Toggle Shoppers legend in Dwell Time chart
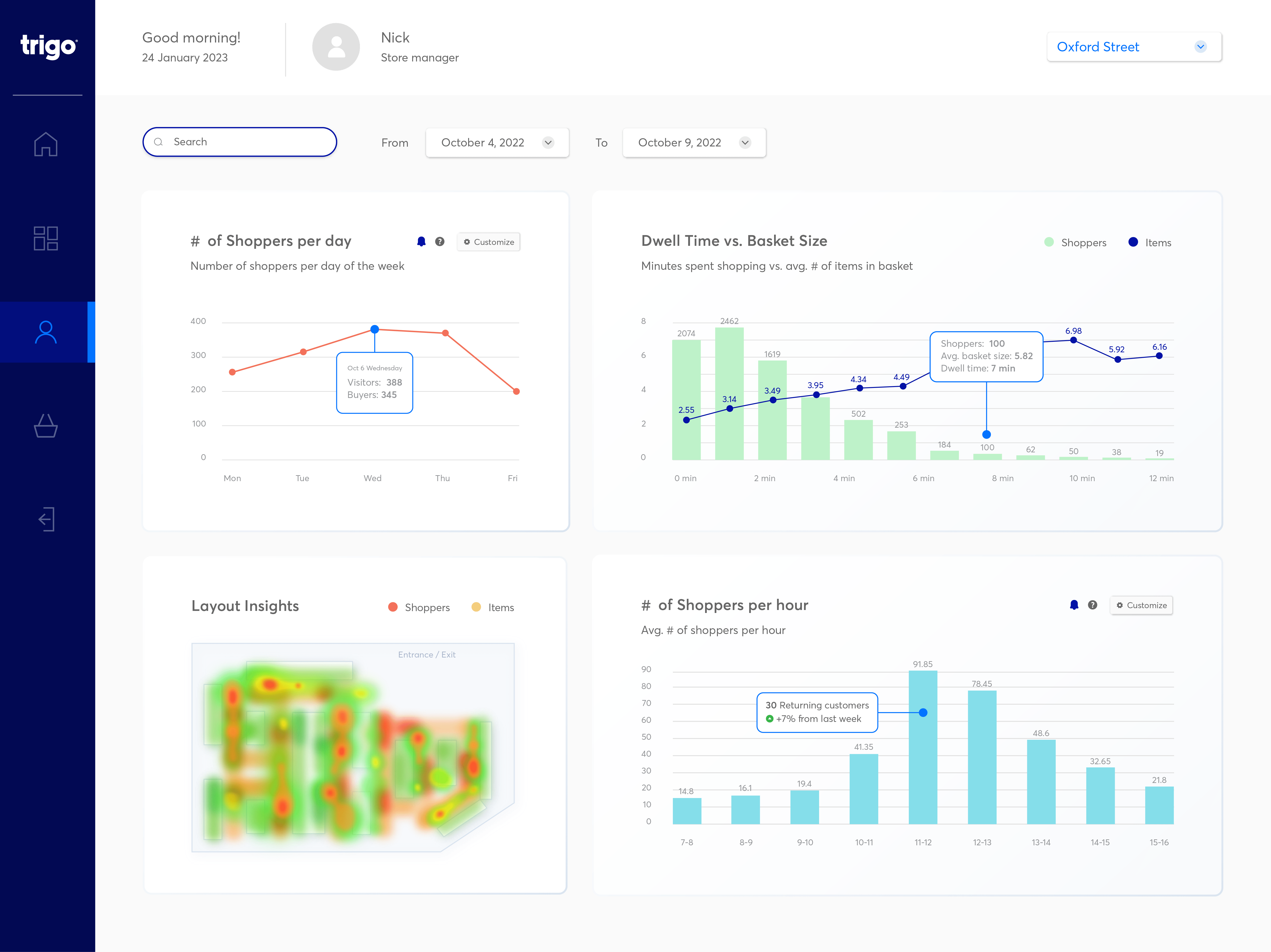 (1075, 242)
